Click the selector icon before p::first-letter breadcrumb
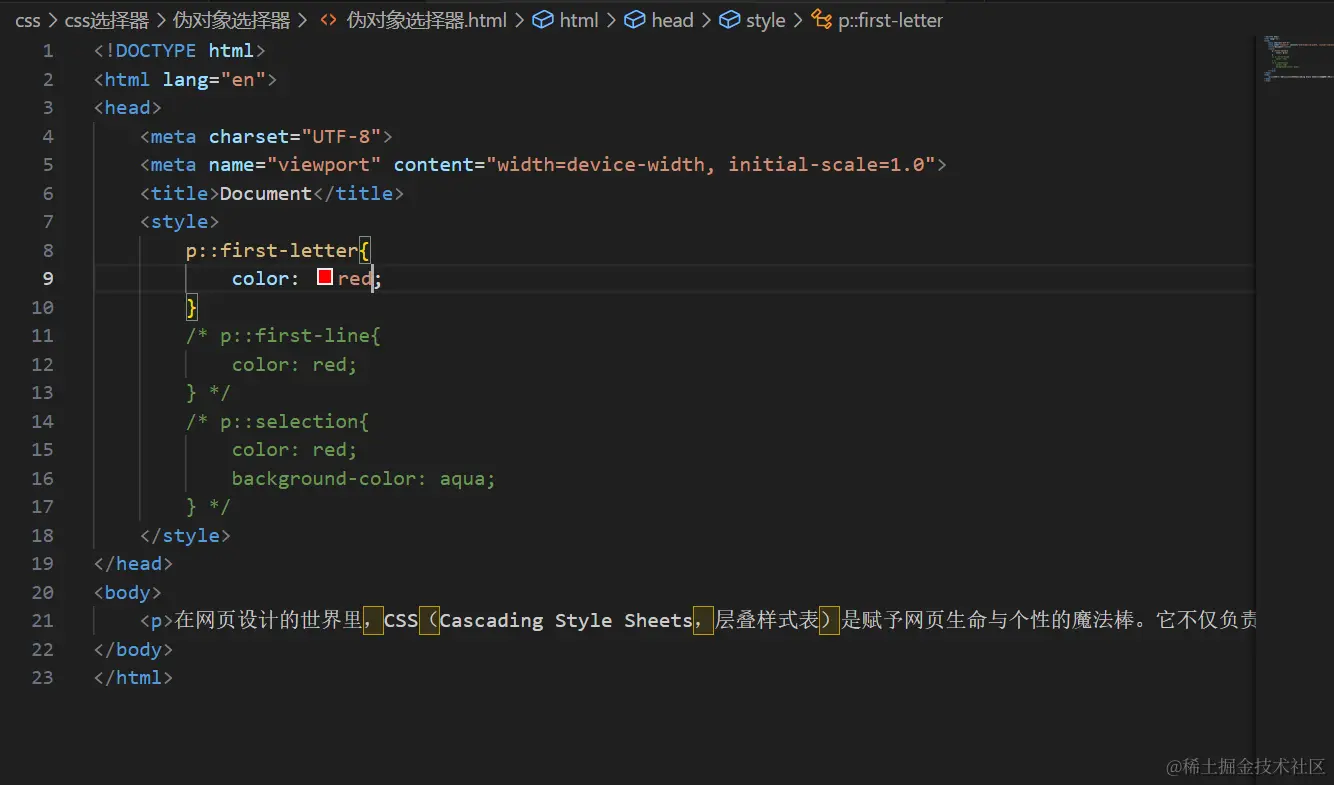Image resolution: width=1334 pixels, height=785 pixels. [x=822, y=20]
